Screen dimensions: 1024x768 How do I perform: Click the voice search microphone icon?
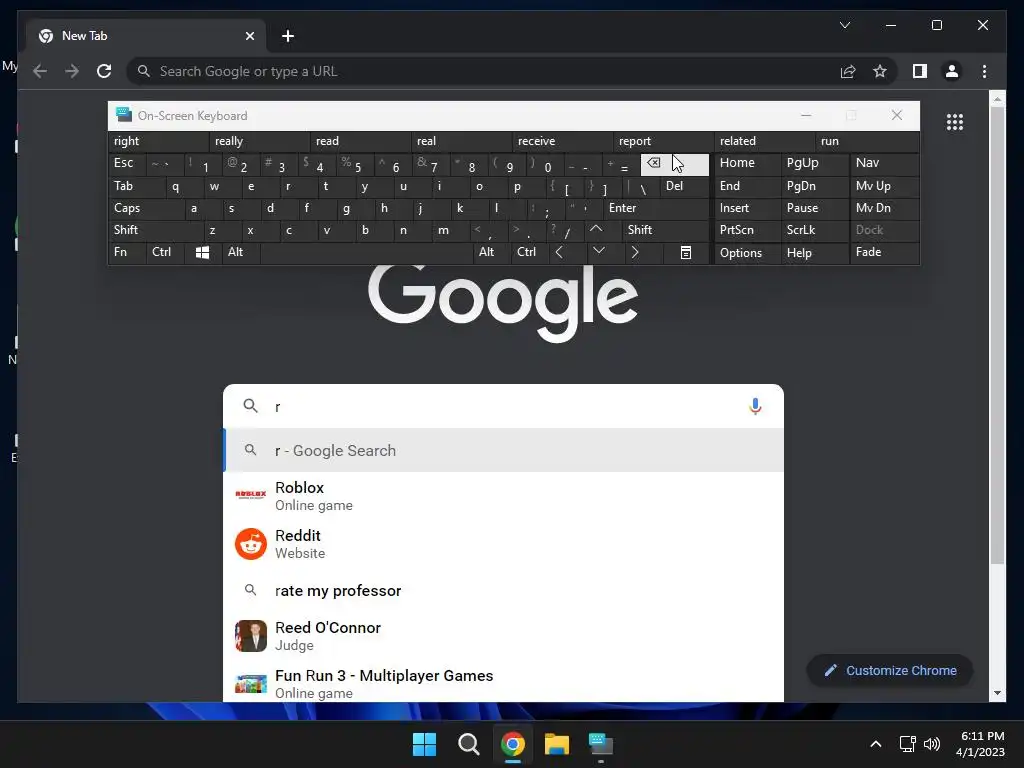pyautogui.click(x=755, y=406)
